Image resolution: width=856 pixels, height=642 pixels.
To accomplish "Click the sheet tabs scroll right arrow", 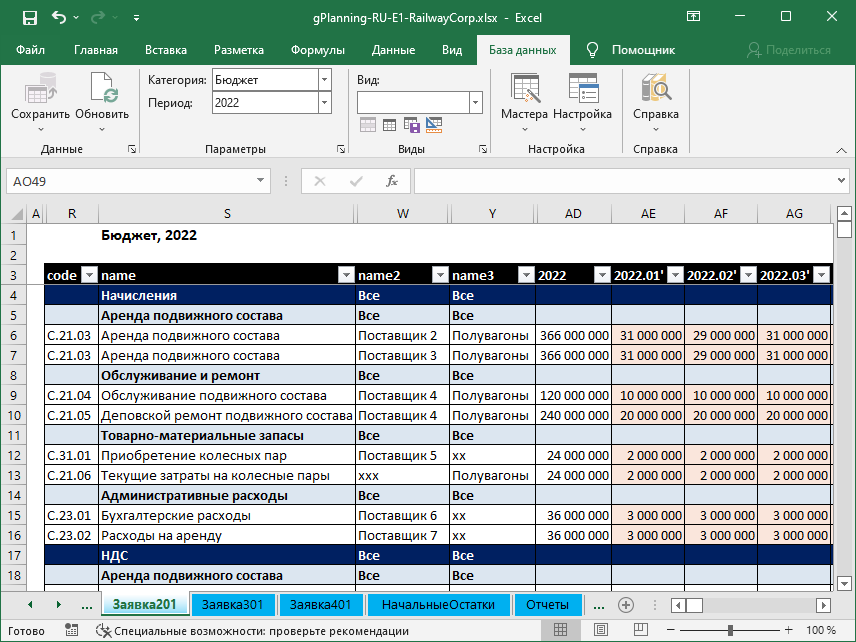I will click(58, 605).
